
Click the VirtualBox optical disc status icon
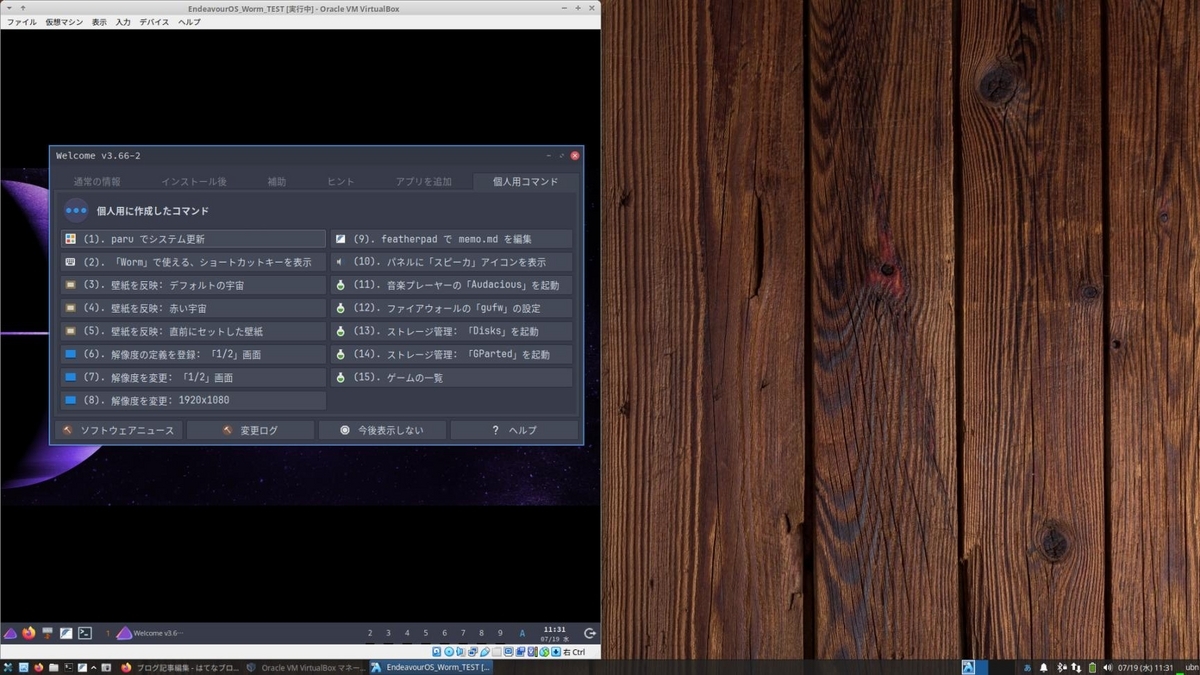tap(448, 651)
